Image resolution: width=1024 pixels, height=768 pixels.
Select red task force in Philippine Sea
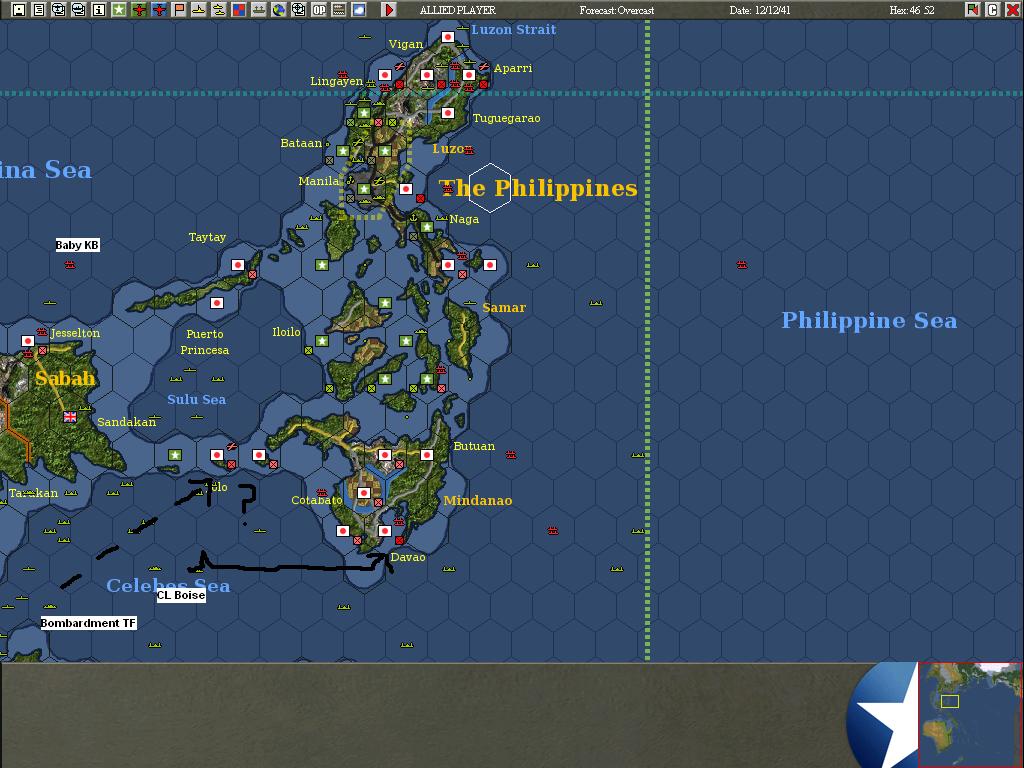click(x=742, y=264)
